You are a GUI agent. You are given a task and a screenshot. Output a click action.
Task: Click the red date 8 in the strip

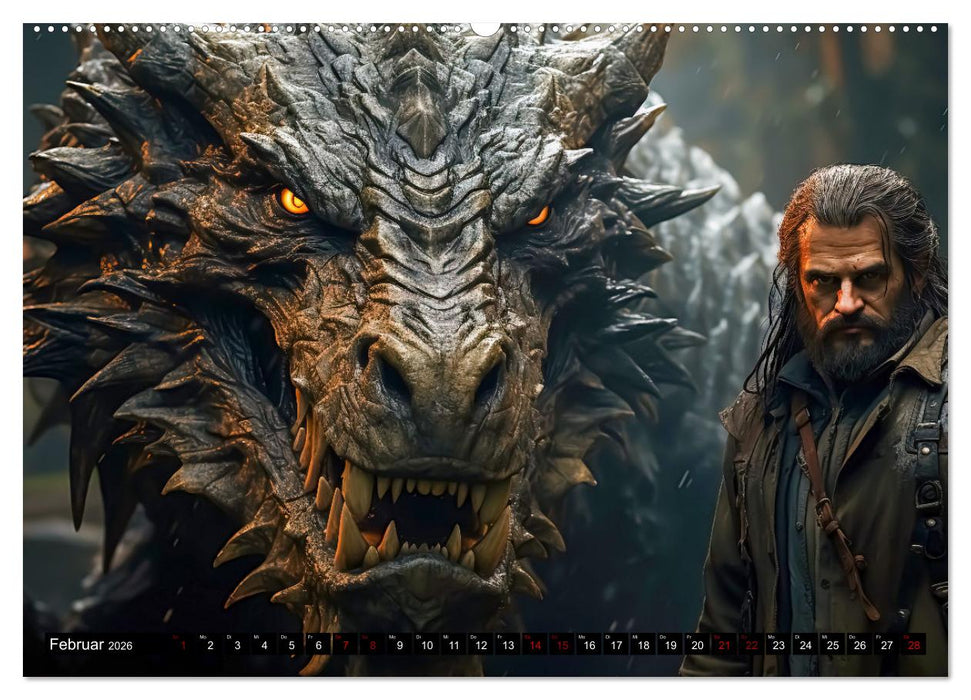371,648
